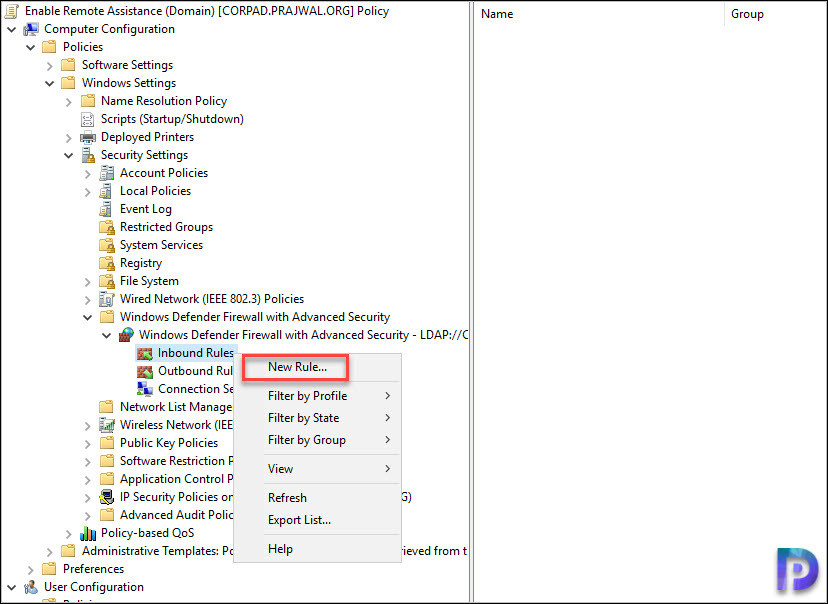Click the User Configuration user icon
Viewport: 828px width, 604px height.
click(x=31, y=587)
